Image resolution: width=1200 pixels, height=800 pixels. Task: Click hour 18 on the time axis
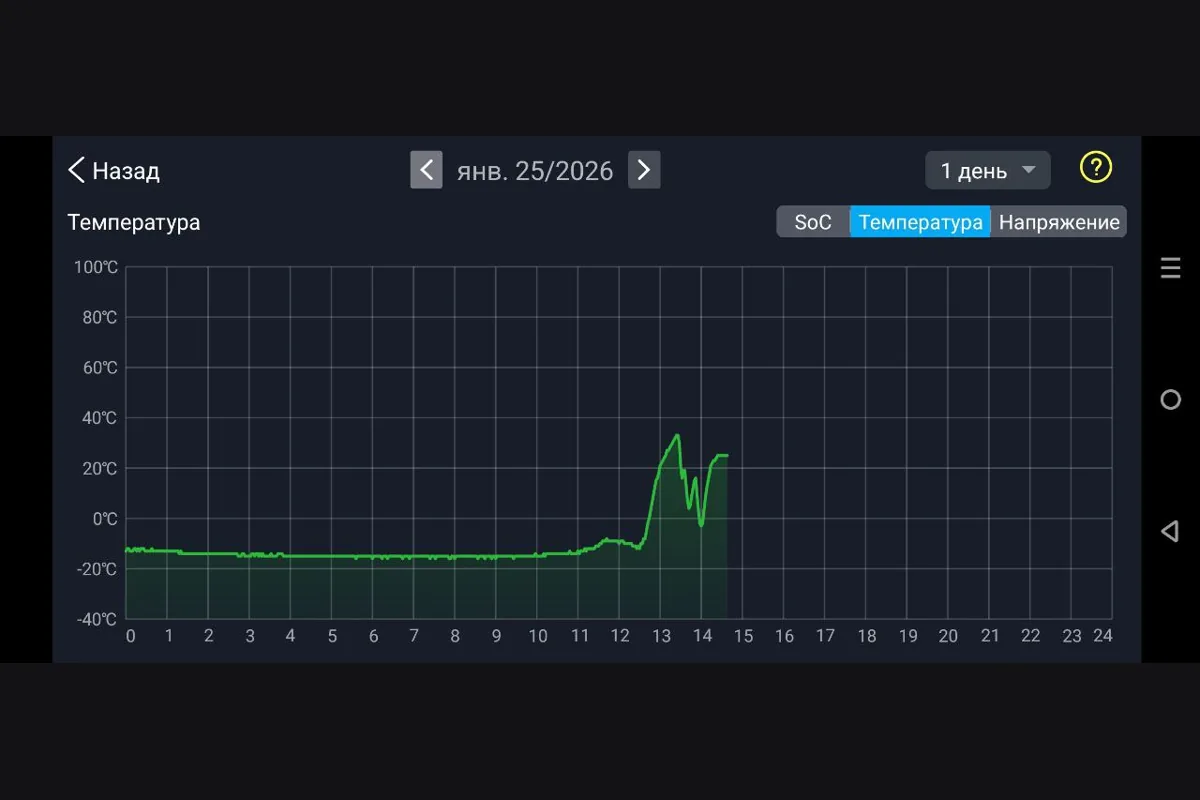coord(866,636)
